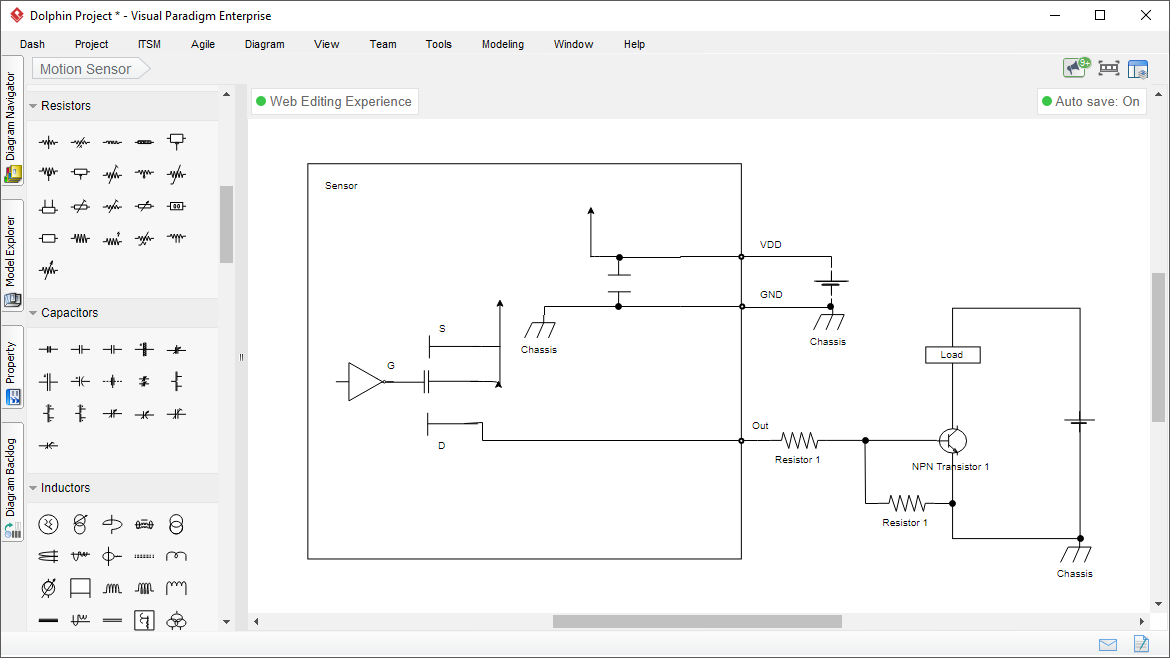Click the Motion Sensor breadcrumb label
This screenshot has width=1170, height=658.
[84, 68]
